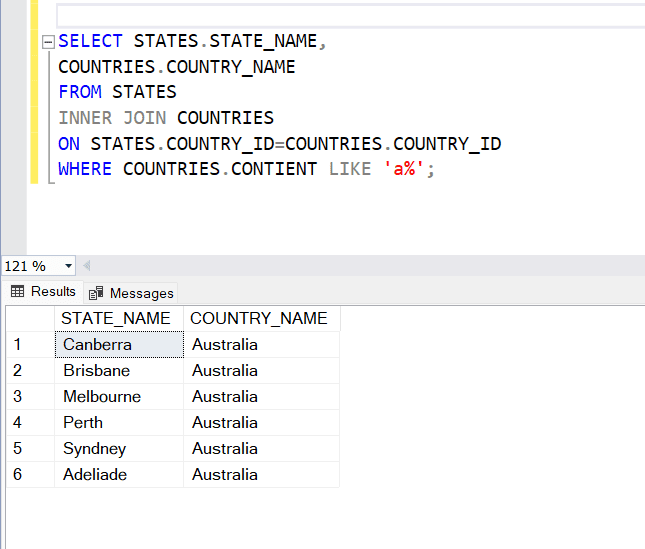Click Australia in the Canberra row
This screenshot has width=645, height=549.
(x=262, y=345)
